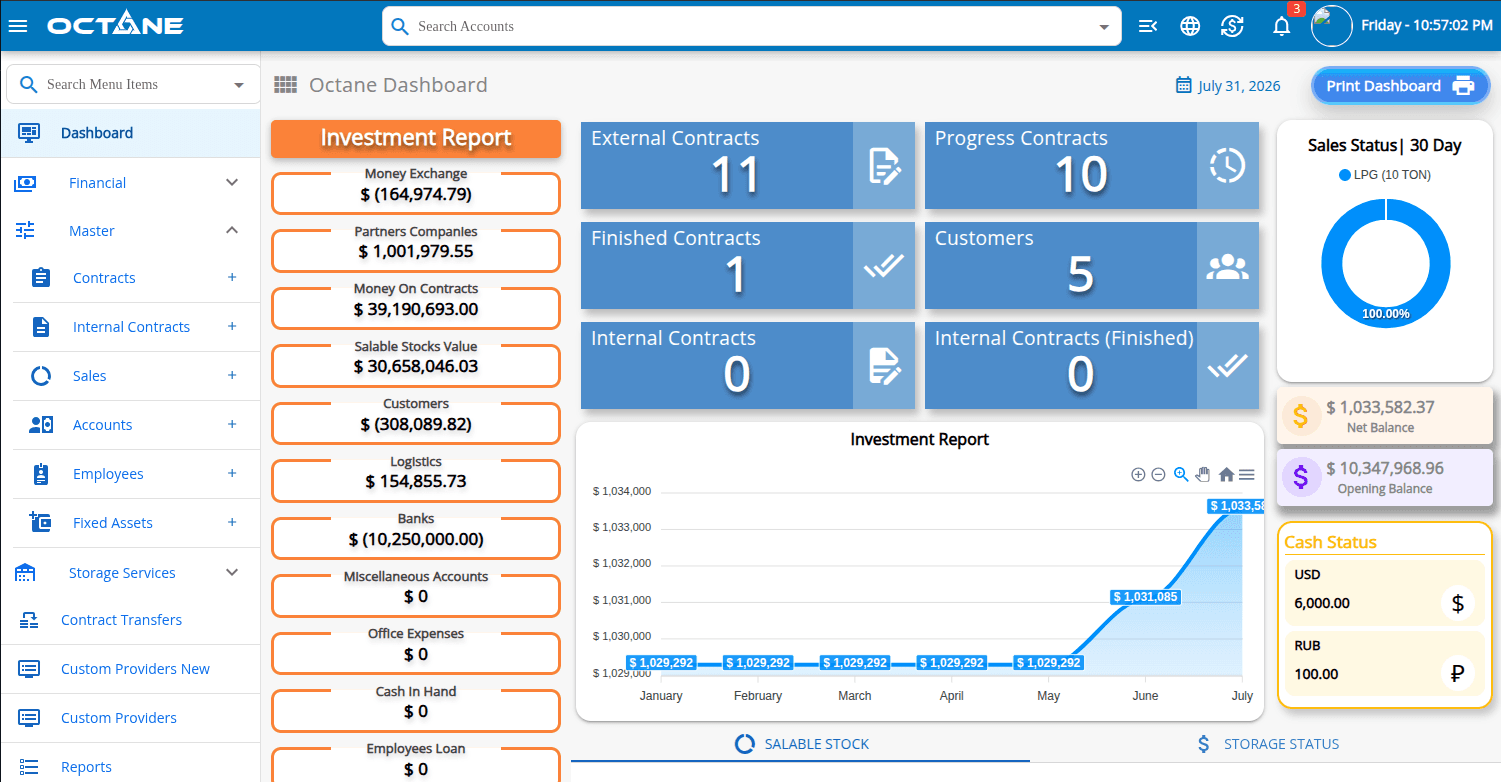This screenshot has width=1501, height=782.
Task: Click the plus next to Internal Contracts
Action: click(x=232, y=326)
